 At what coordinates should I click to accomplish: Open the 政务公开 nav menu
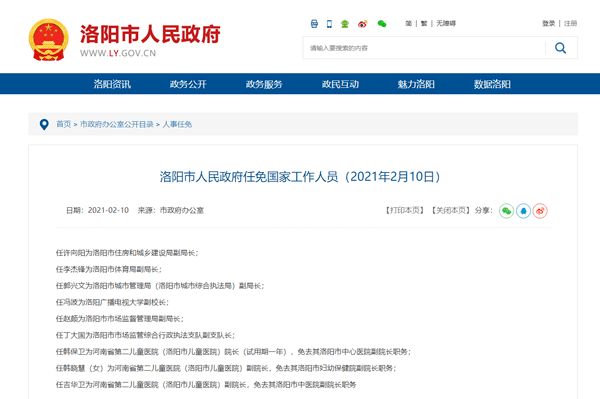pyautogui.click(x=188, y=84)
